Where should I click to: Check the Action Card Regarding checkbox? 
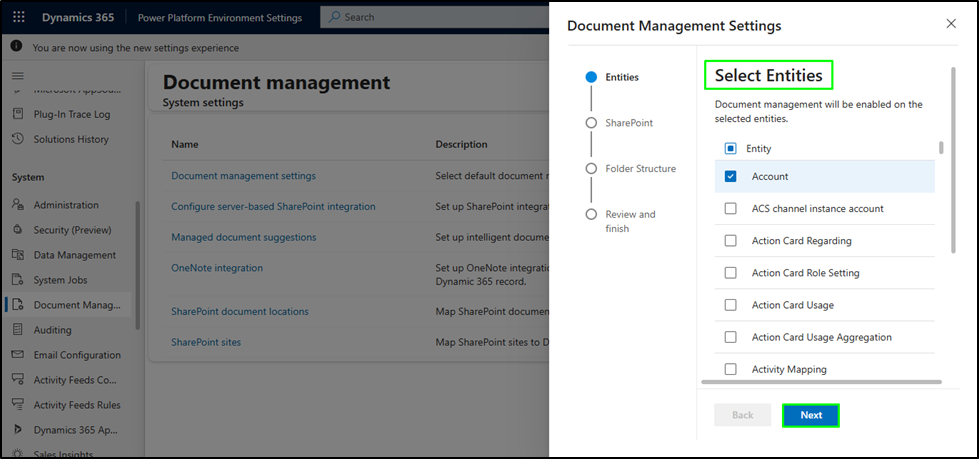[x=730, y=240]
